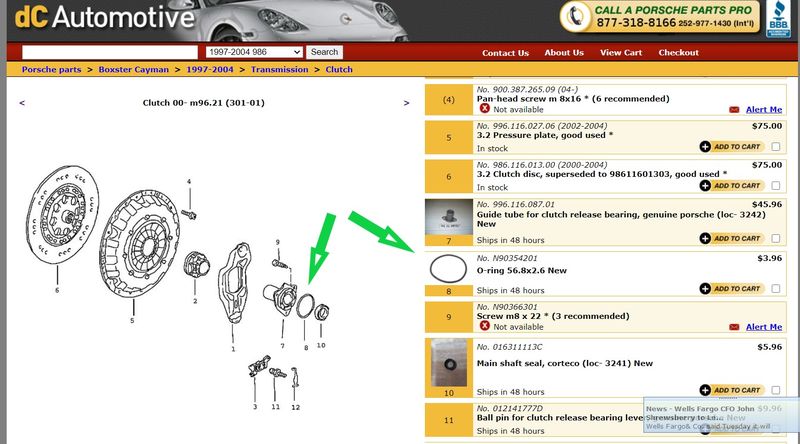Click the $45.96 price text

point(767,204)
